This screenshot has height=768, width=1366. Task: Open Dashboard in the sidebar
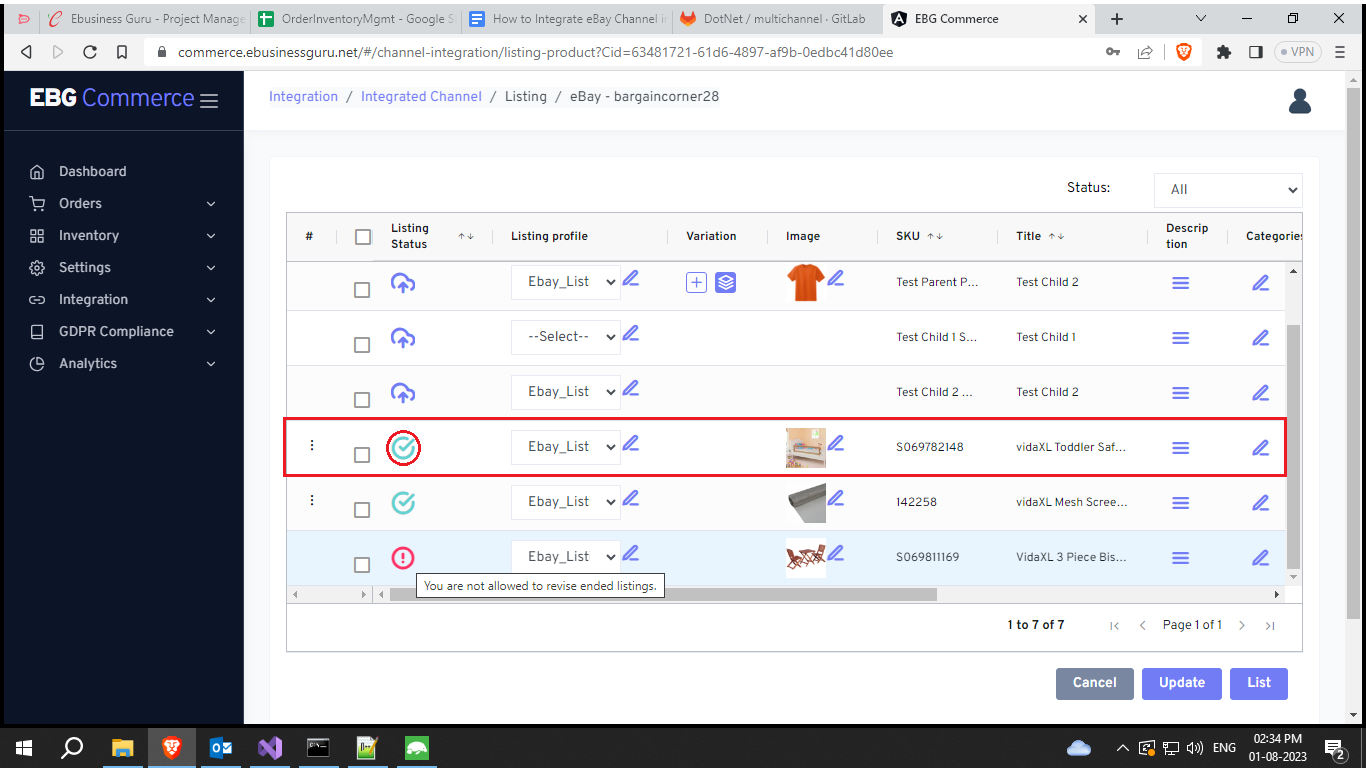(92, 171)
